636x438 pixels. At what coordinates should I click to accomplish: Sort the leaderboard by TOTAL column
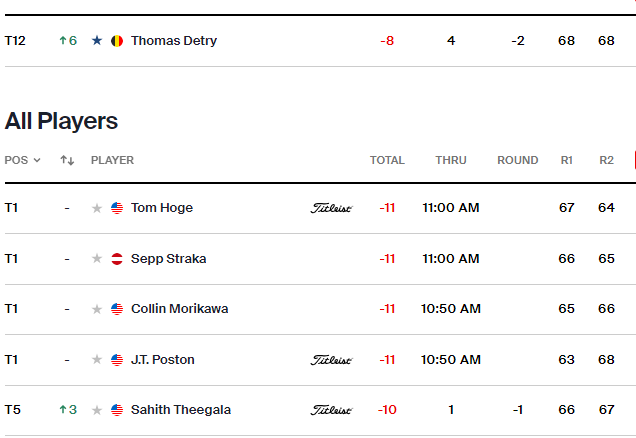coord(387,160)
